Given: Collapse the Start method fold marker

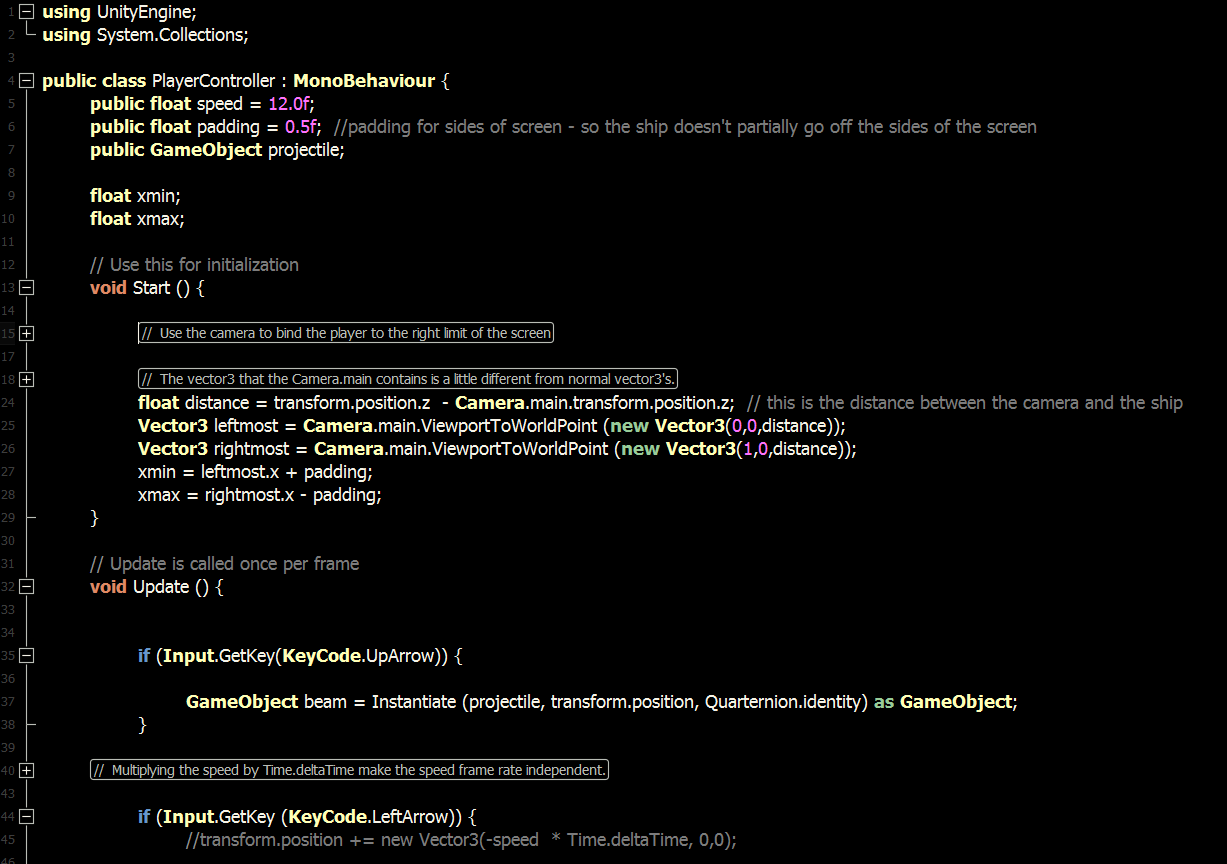Looking at the screenshot, I should (x=26, y=287).
